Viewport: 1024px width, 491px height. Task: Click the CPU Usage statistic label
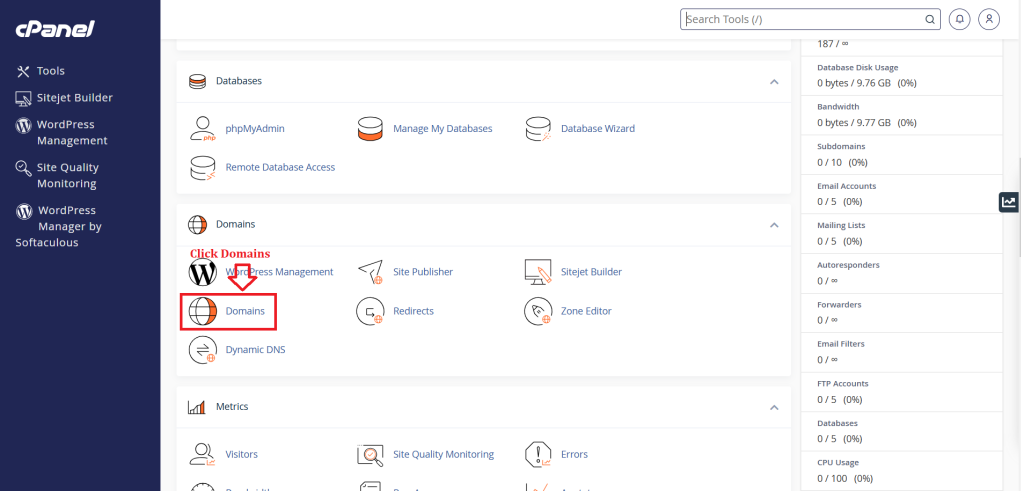839,463
